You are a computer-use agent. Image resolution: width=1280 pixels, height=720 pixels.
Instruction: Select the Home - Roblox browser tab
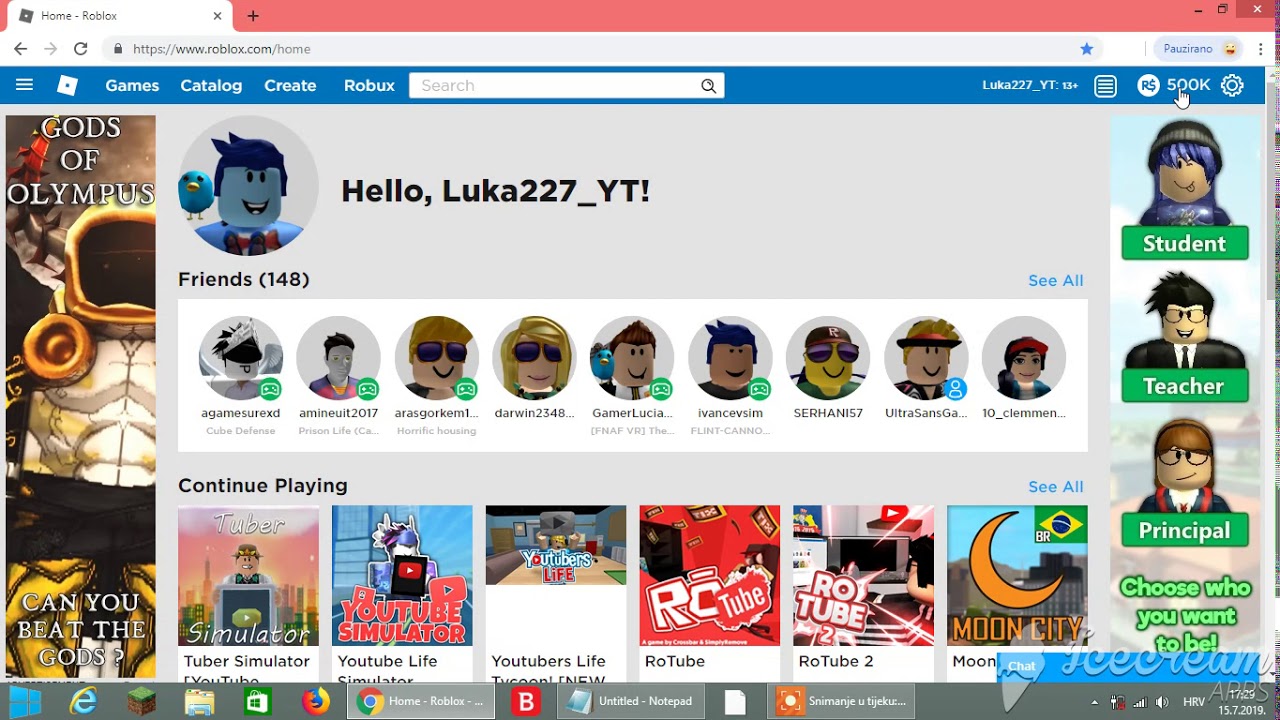tap(120, 16)
